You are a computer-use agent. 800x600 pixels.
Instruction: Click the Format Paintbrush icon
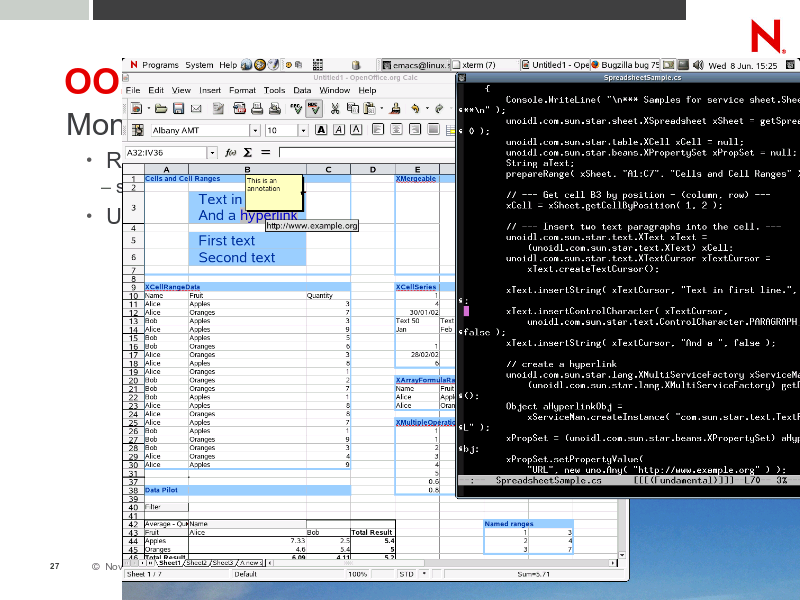pos(395,108)
